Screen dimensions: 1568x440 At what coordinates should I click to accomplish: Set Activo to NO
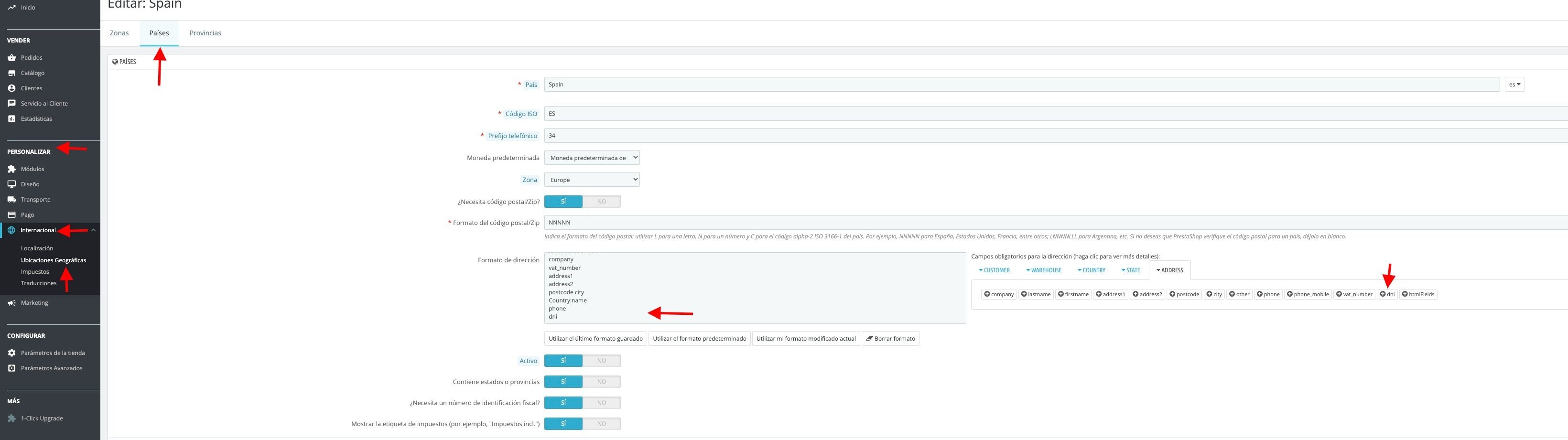[601, 361]
